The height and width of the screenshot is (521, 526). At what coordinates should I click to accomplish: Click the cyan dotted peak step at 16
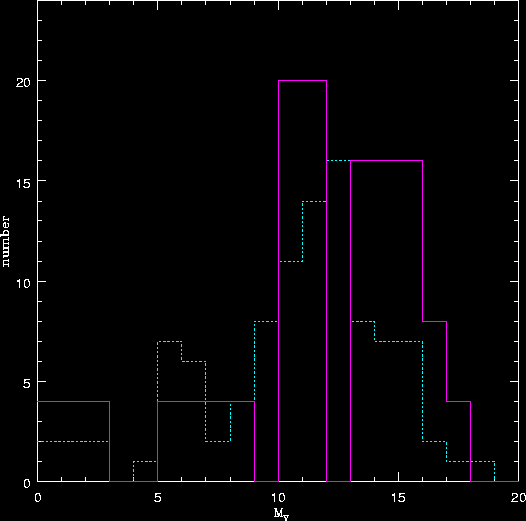tap(338, 161)
